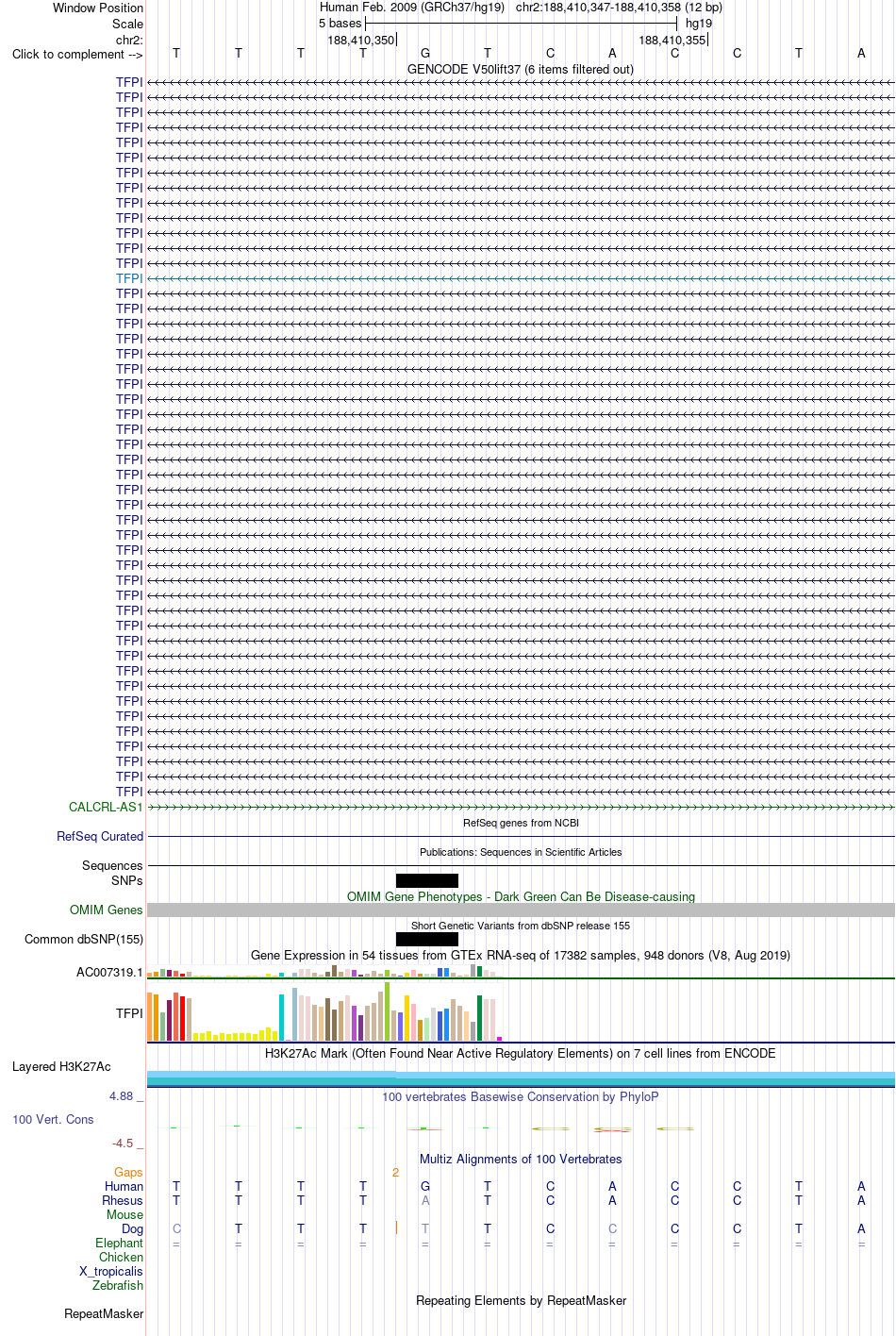Click the gray C starting the Dog row
The image size is (896, 1336).
pyautogui.click(x=176, y=1228)
